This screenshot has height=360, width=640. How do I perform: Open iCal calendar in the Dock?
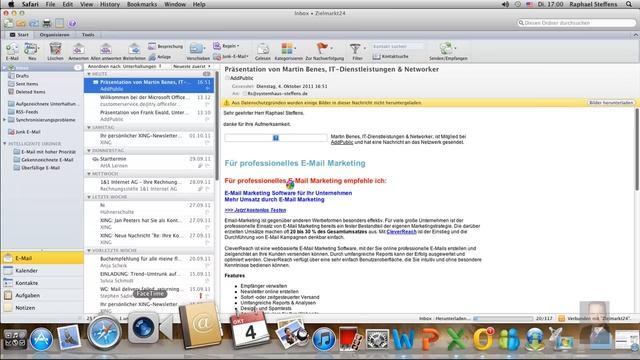click(250, 329)
